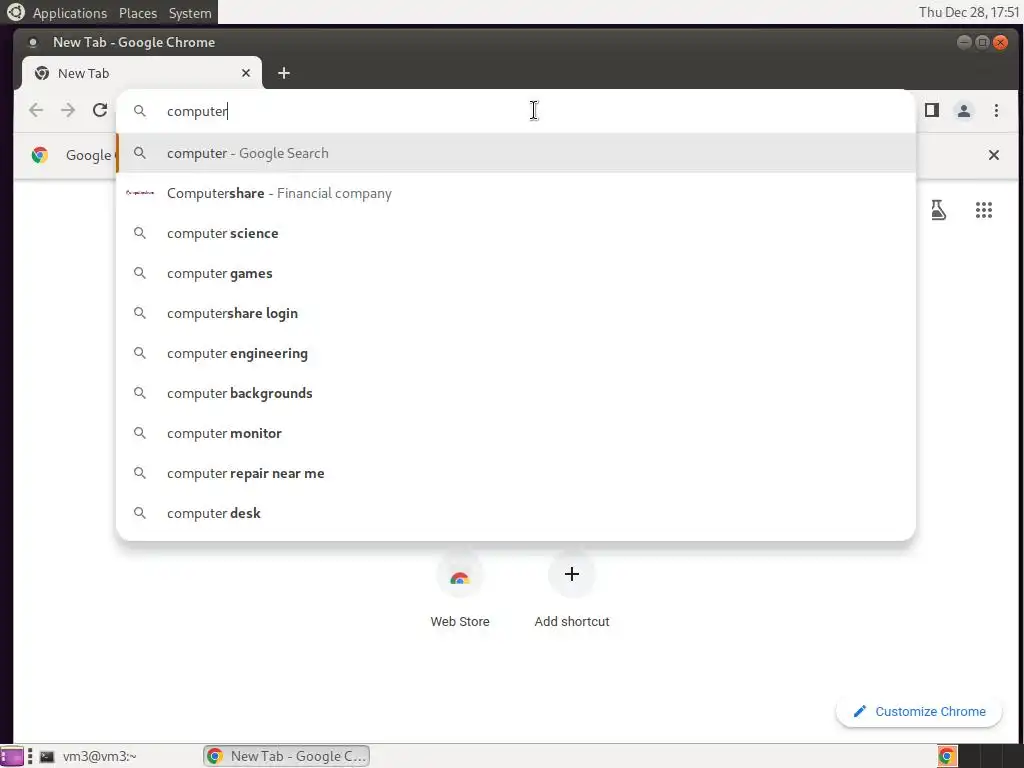Maximize the Chrome window
The width and height of the screenshot is (1024, 768).
point(982,42)
